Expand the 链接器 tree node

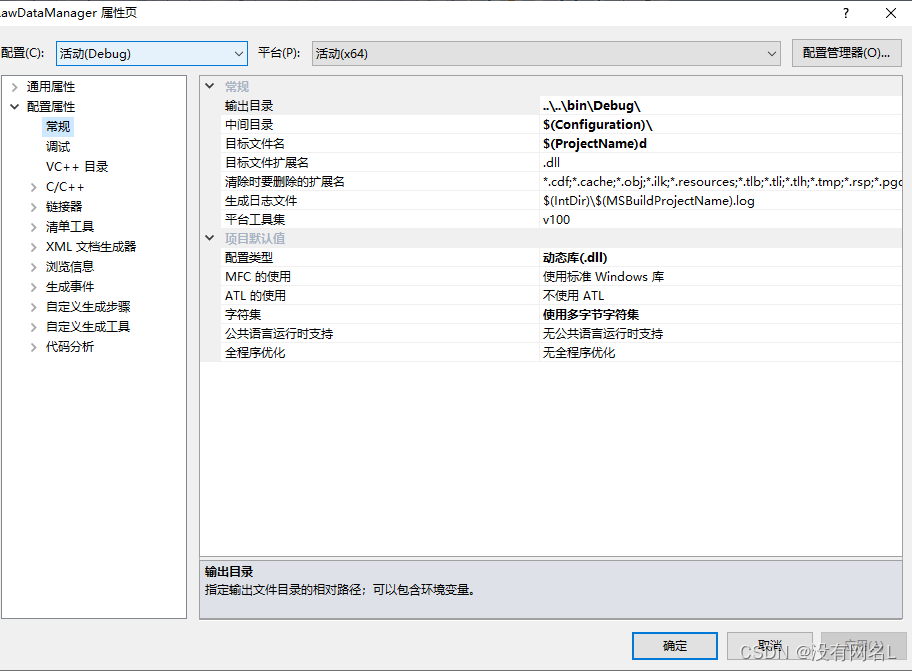(33, 206)
